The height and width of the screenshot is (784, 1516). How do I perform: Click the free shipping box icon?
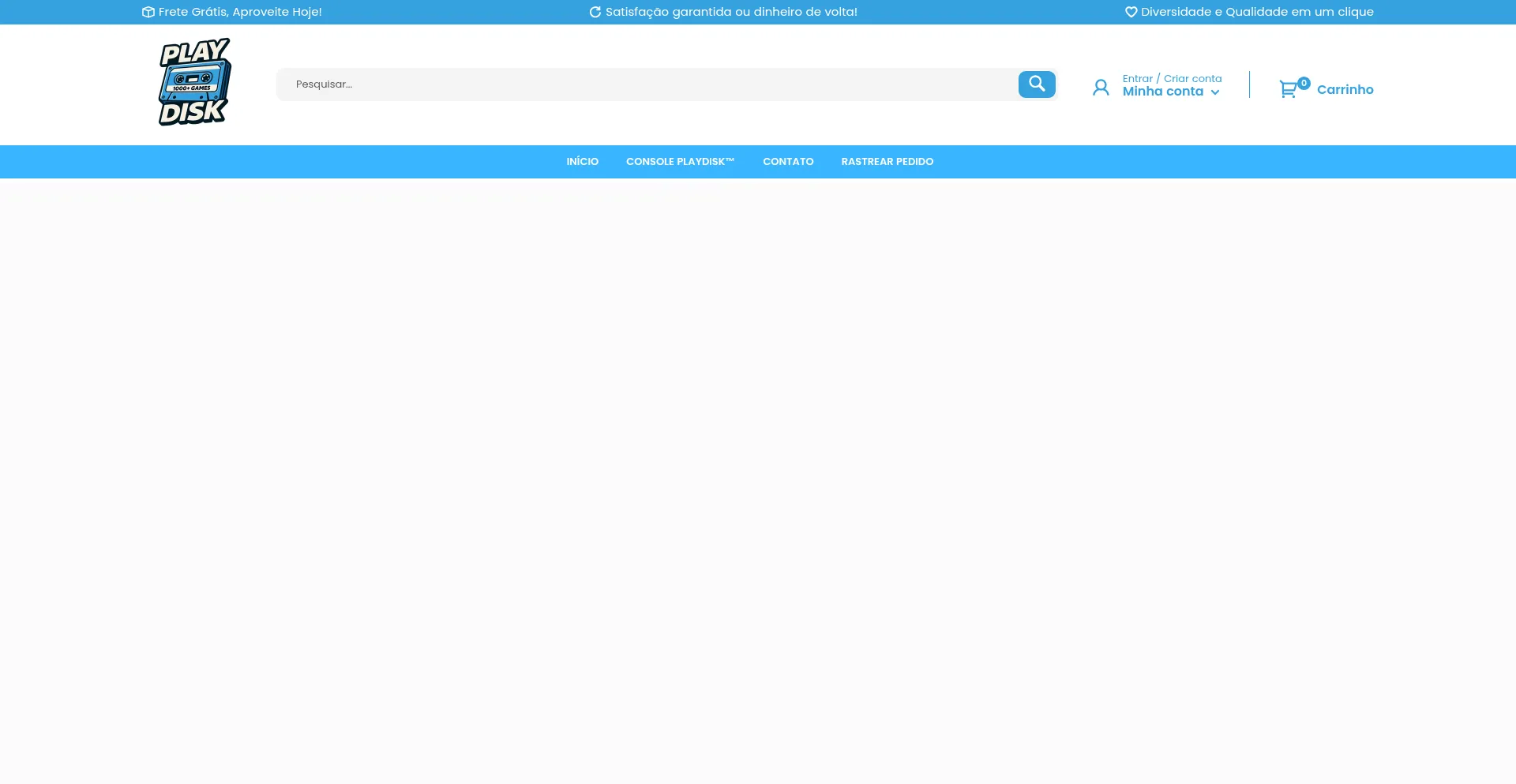pos(148,12)
